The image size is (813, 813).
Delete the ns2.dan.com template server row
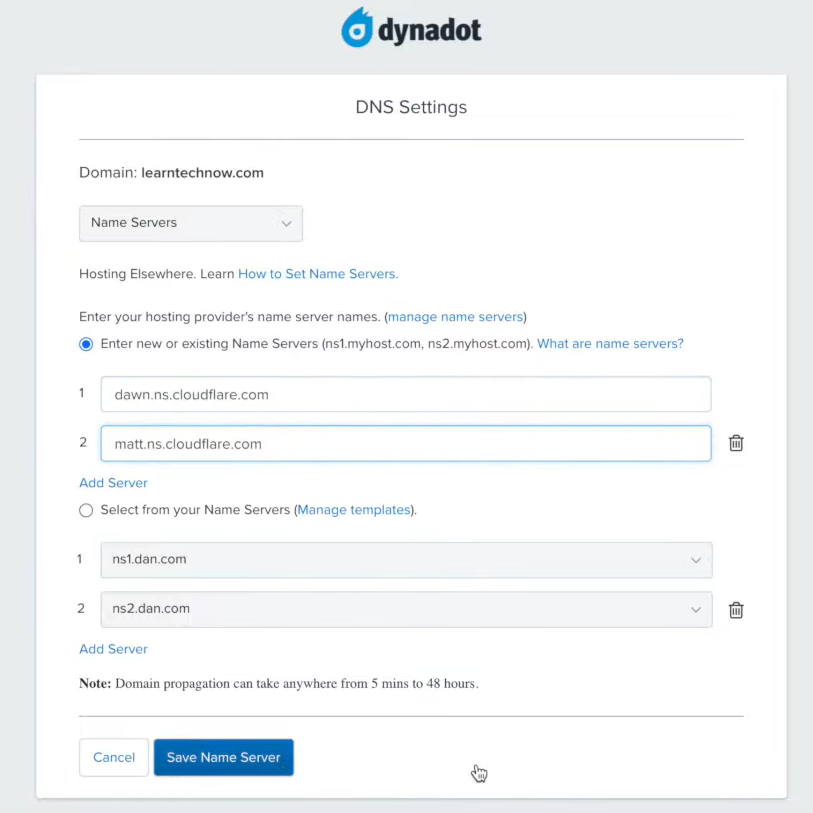coord(736,610)
